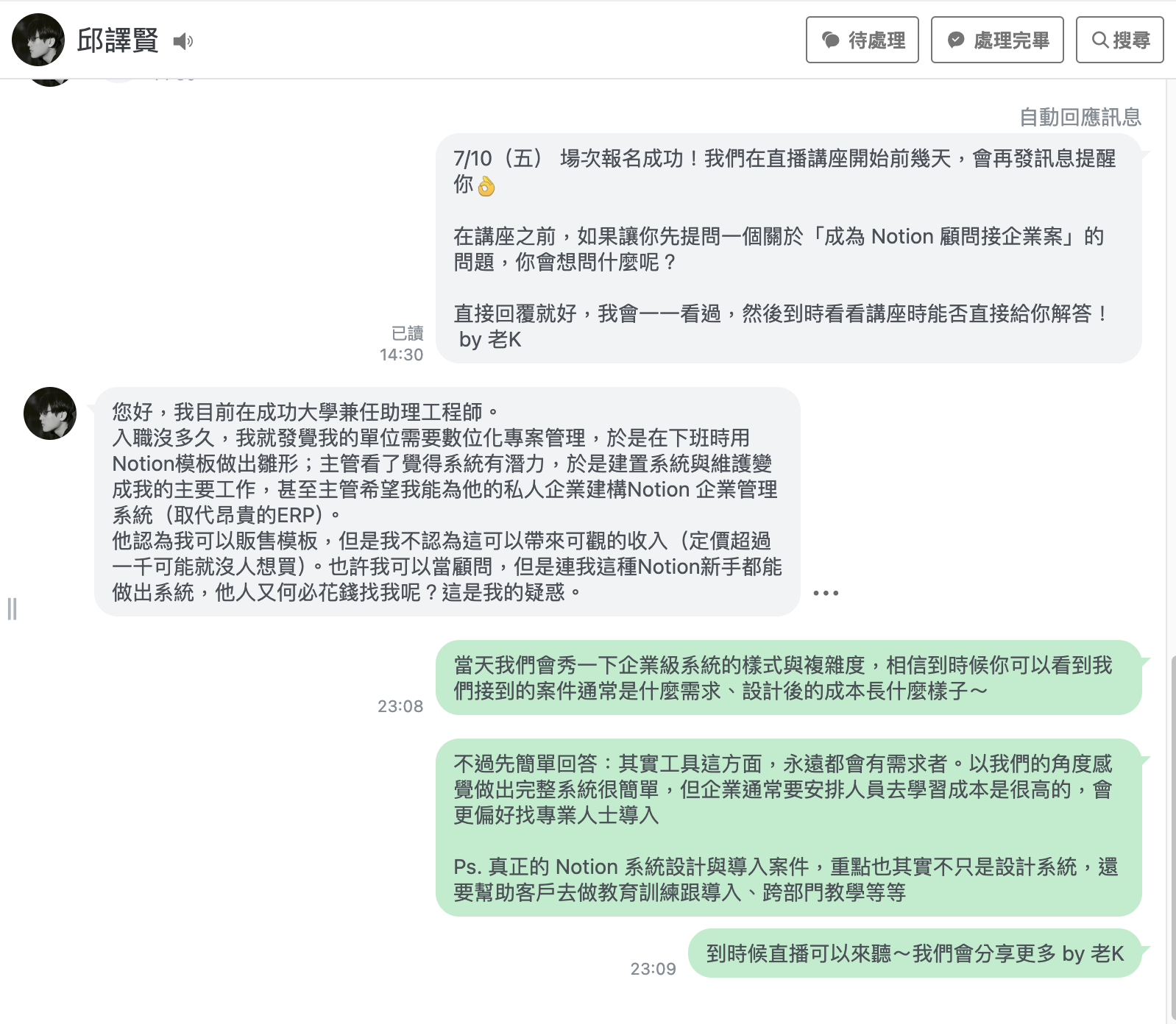The image size is (1176, 1024).
Task: Click the green reply starting 當天我們會秀一下
Action: point(789,678)
